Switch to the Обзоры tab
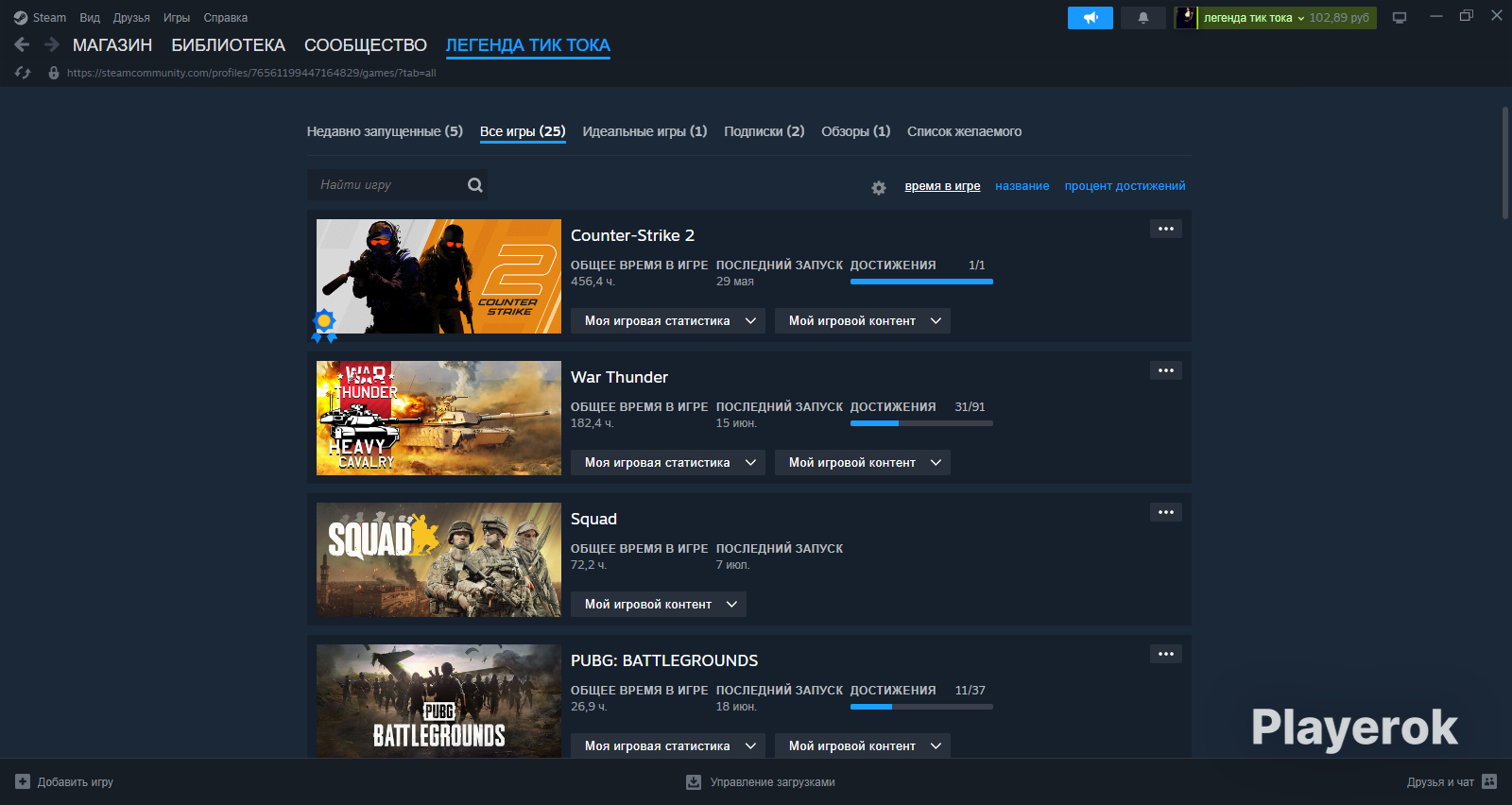 [x=856, y=131]
